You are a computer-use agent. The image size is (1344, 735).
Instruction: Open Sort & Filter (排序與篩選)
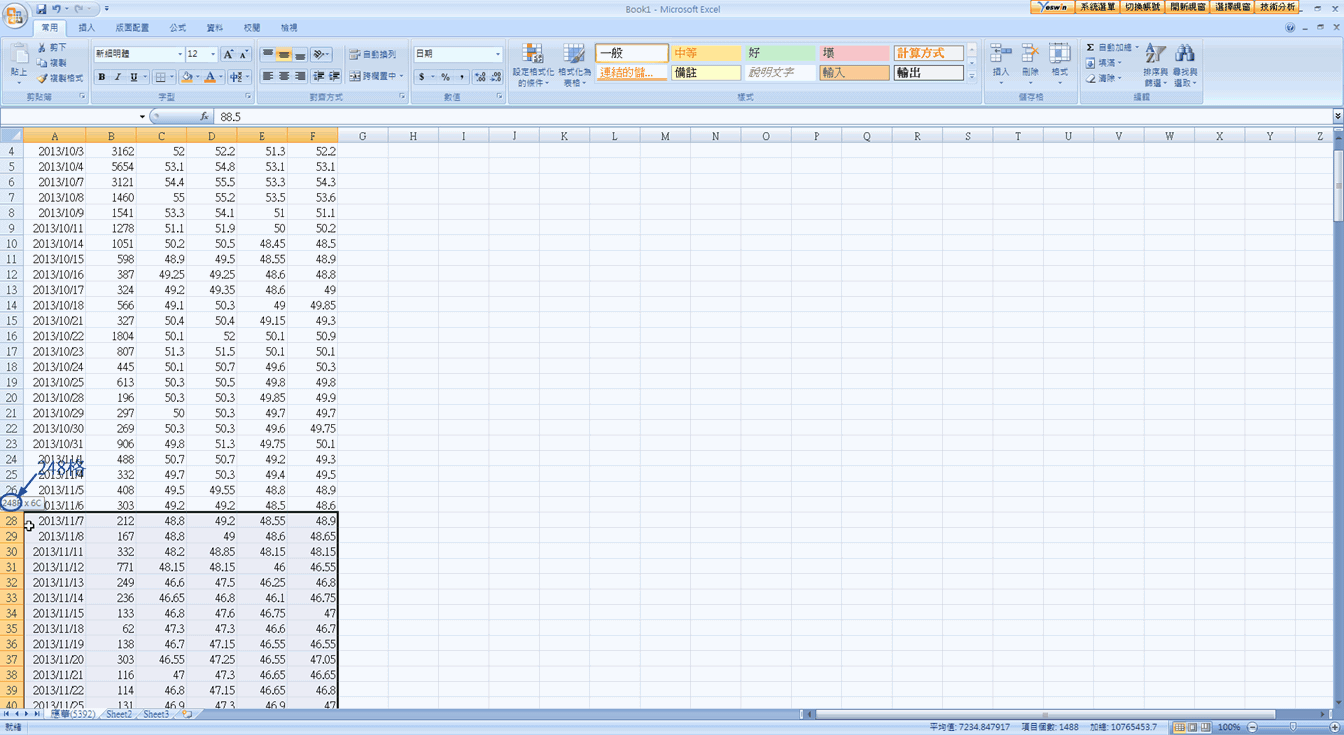(x=1156, y=65)
